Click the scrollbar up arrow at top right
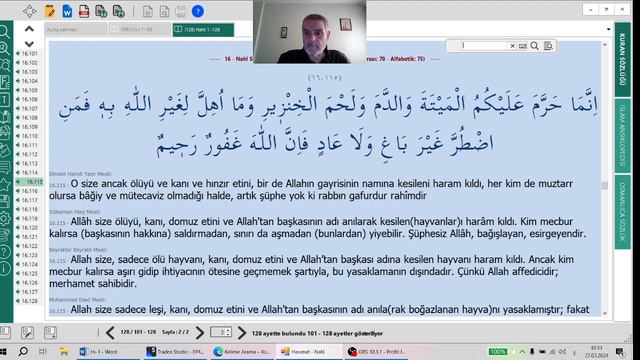 (605, 44)
